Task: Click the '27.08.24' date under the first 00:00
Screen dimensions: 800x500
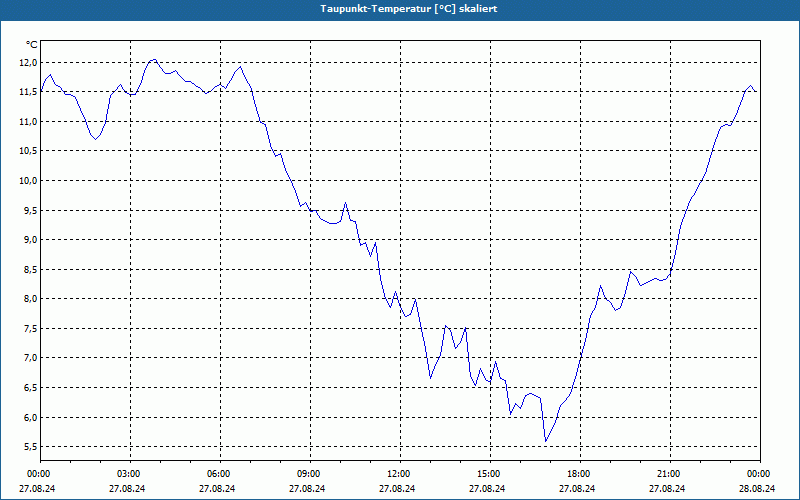Action: point(37,488)
